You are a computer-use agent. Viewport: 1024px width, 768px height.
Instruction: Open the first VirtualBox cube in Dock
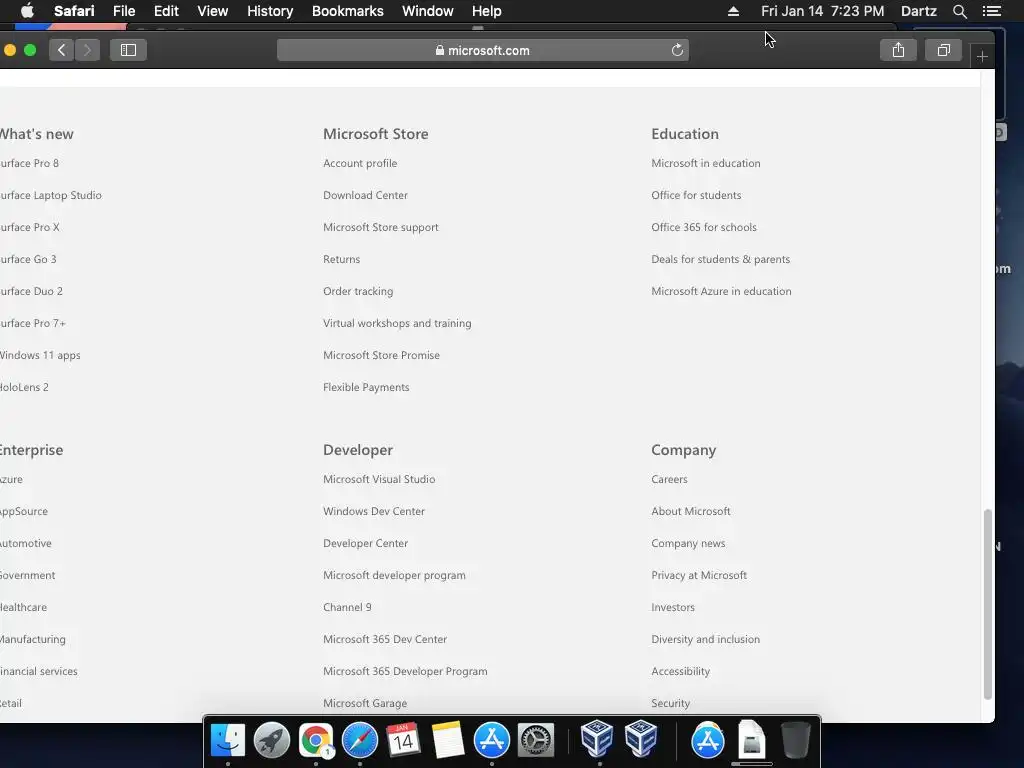pyautogui.click(x=597, y=739)
